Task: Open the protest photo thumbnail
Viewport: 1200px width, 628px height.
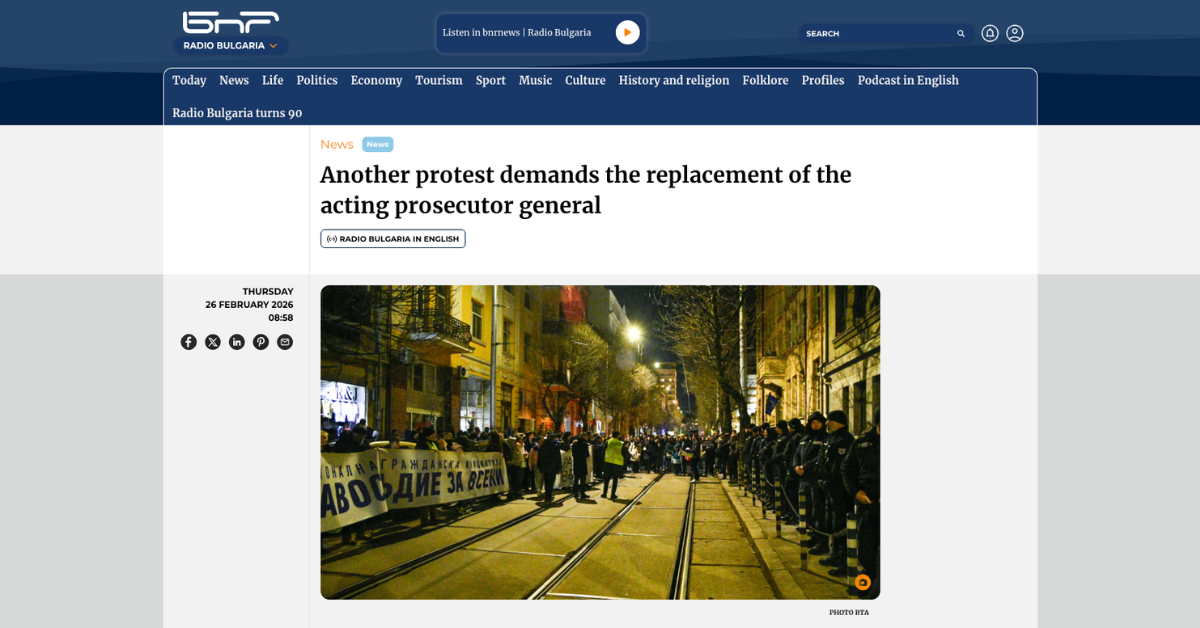Action: click(600, 442)
